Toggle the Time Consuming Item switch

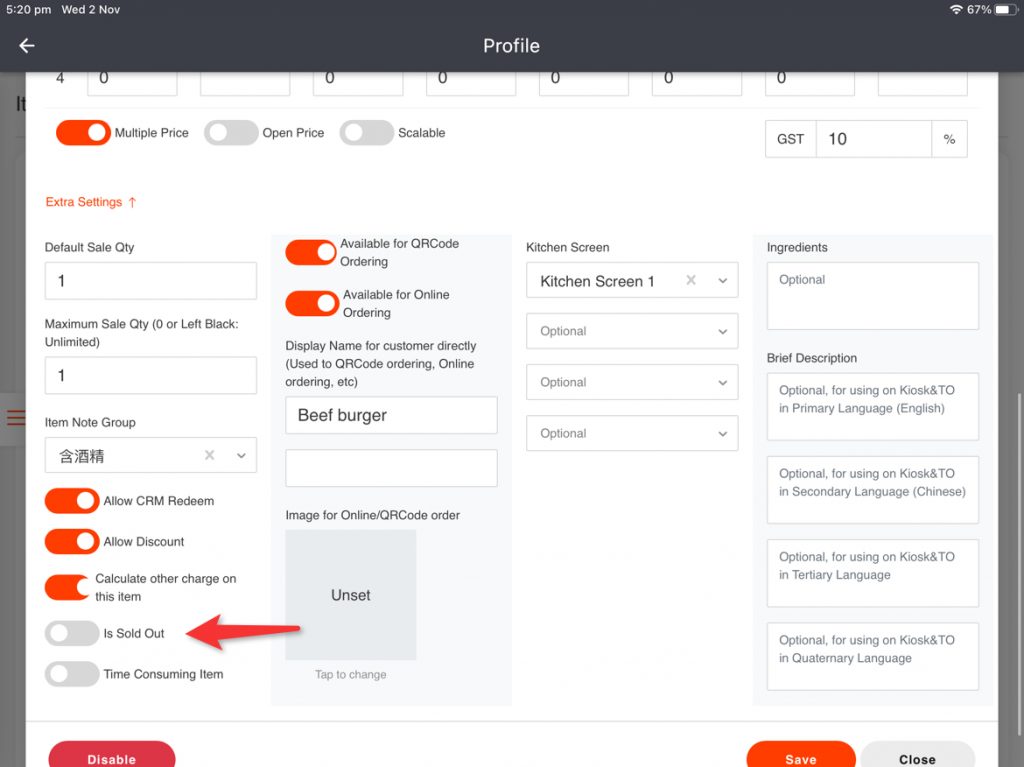coord(72,674)
